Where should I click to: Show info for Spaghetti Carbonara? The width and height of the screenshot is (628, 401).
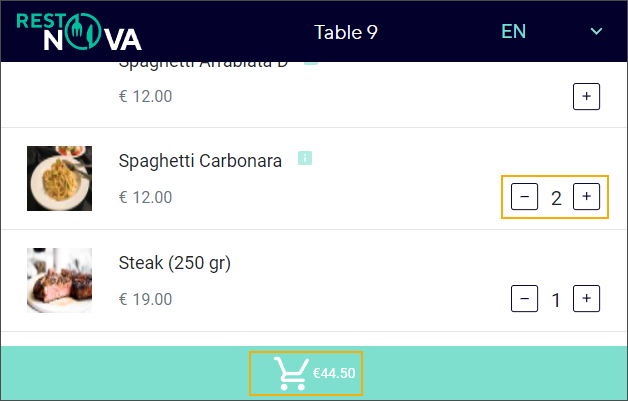tap(306, 159)
